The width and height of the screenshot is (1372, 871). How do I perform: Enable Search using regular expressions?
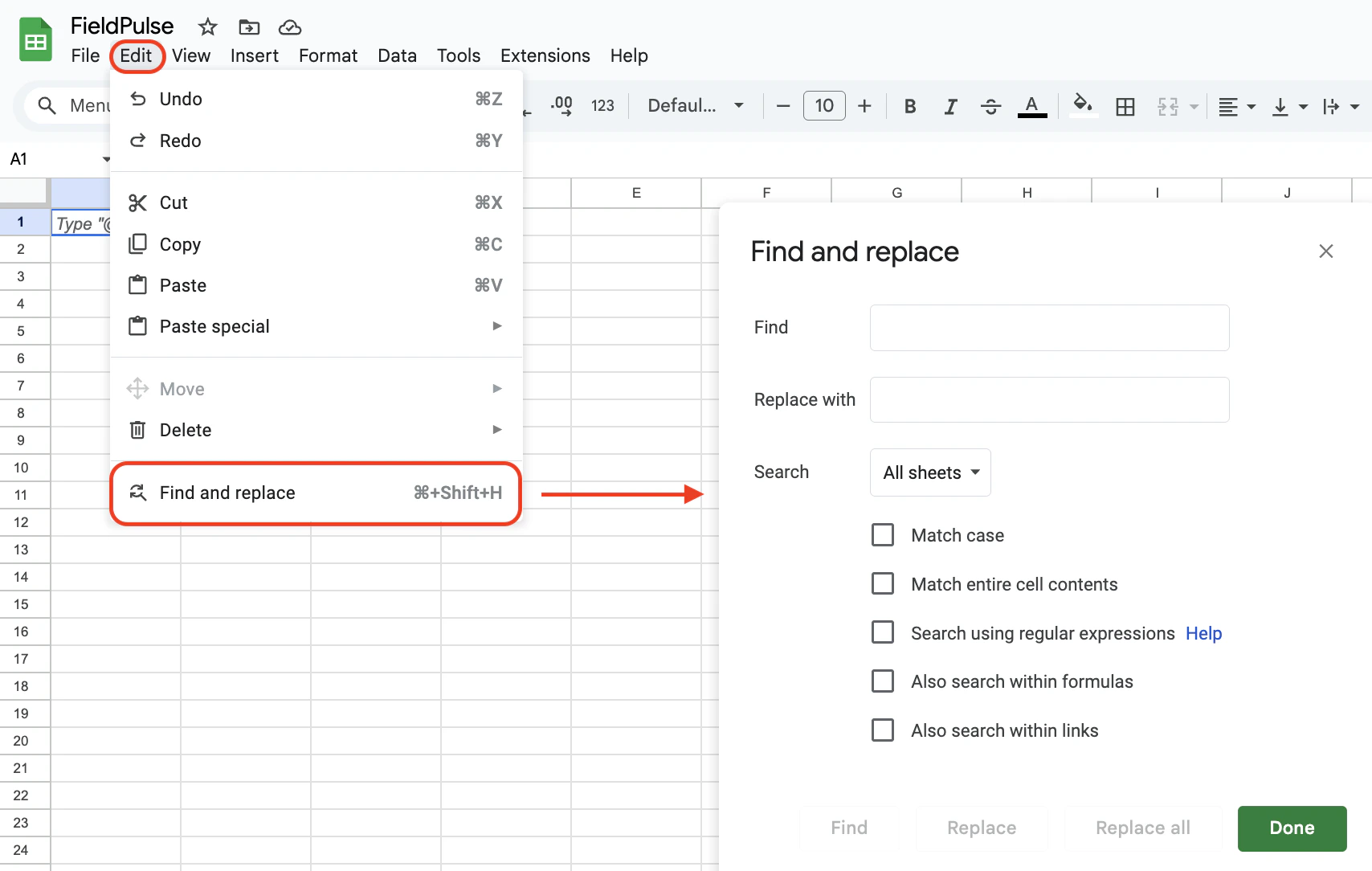(883, 632)
